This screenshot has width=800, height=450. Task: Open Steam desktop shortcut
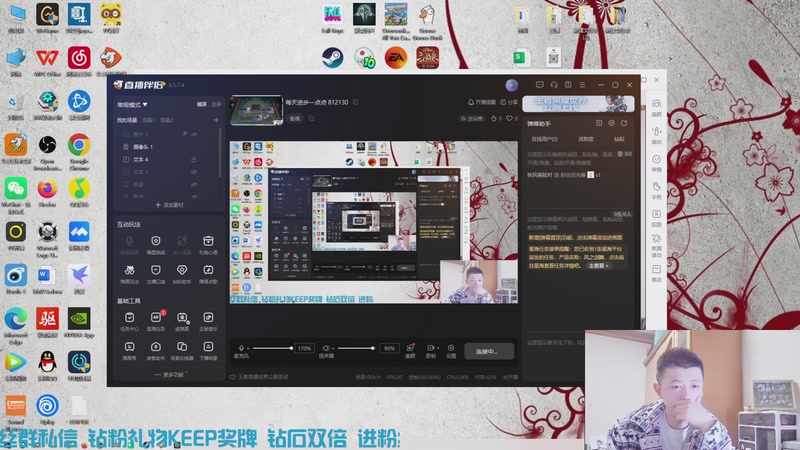332,58
